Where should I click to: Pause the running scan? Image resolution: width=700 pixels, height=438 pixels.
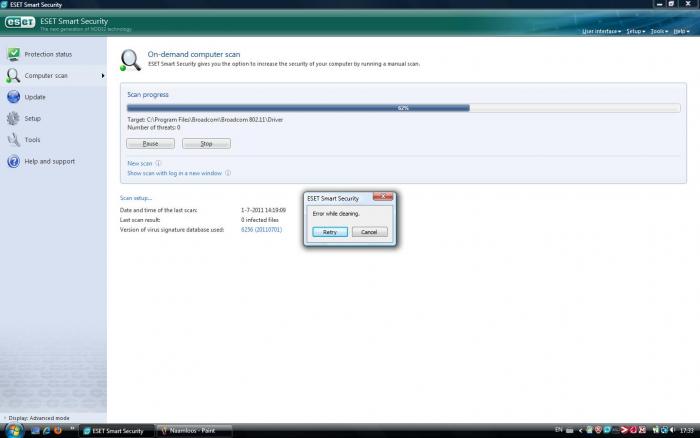[x=150, y=144]
